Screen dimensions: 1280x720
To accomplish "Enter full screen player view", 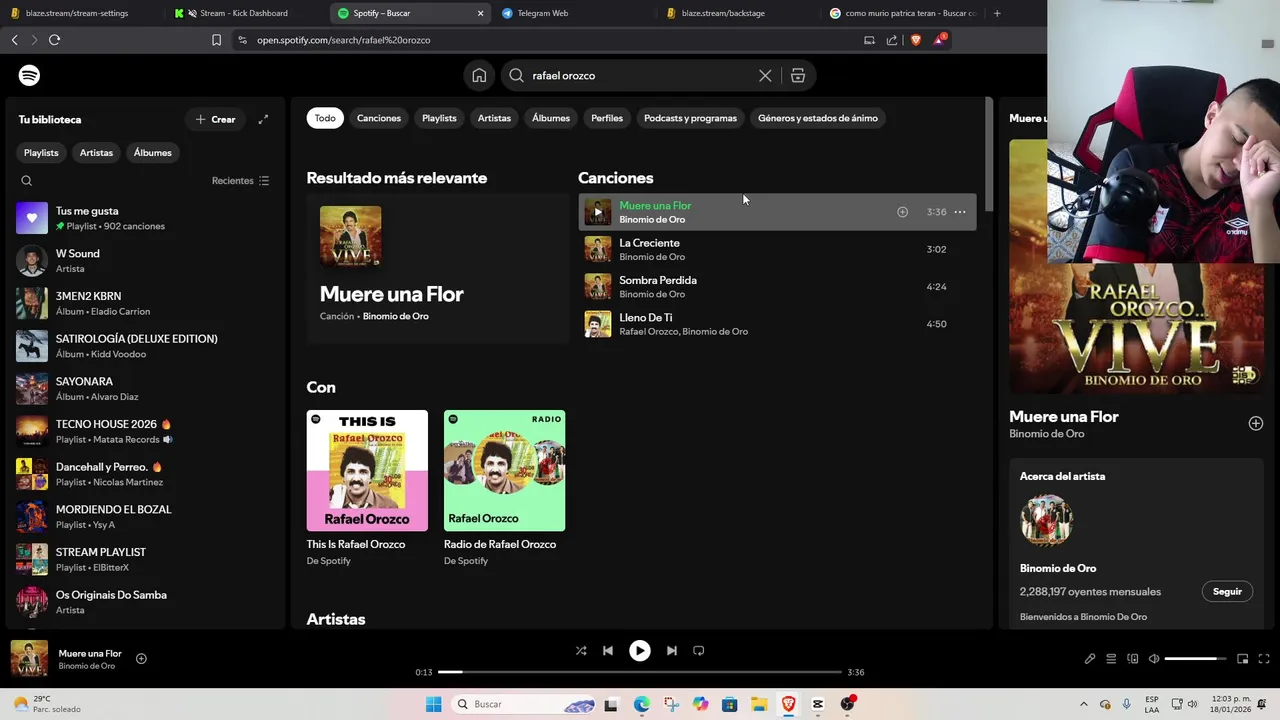I will [x=1264, y=659].
